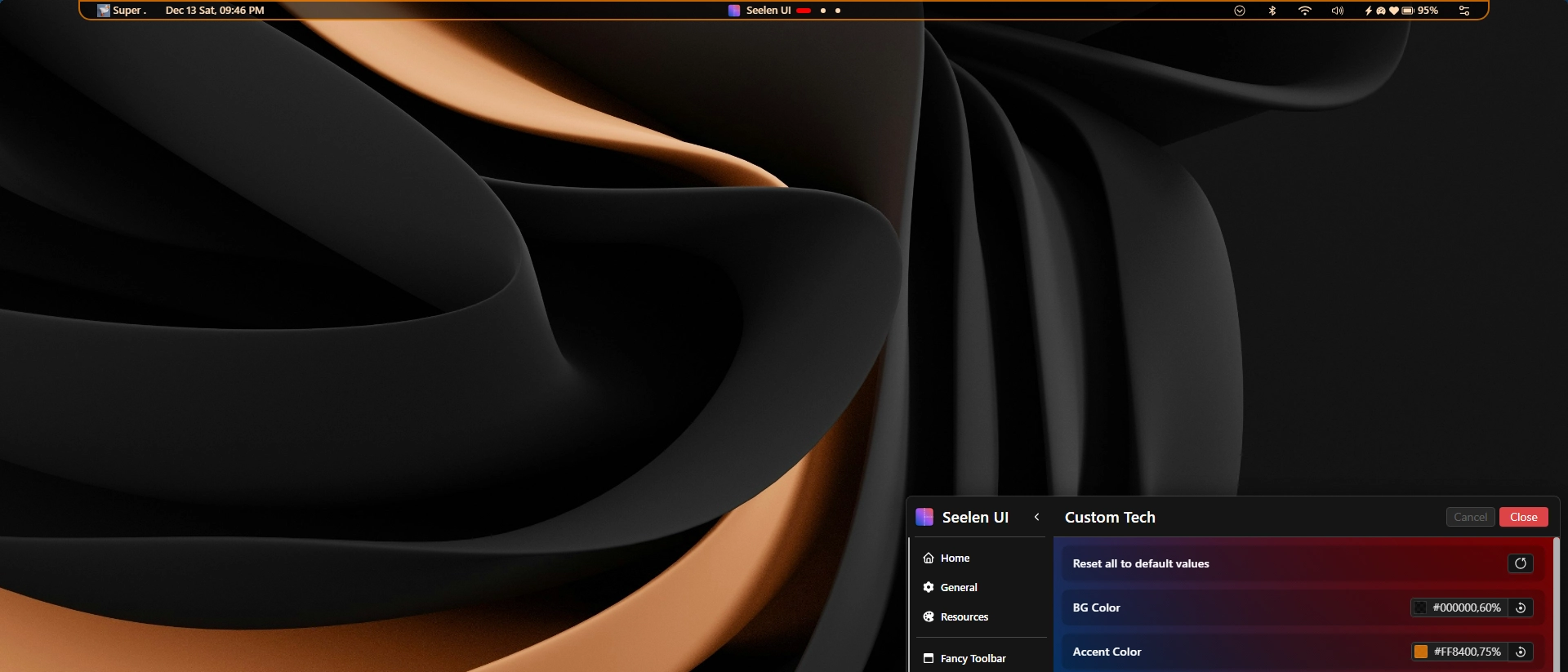Open the Home section

coord(955,559)
